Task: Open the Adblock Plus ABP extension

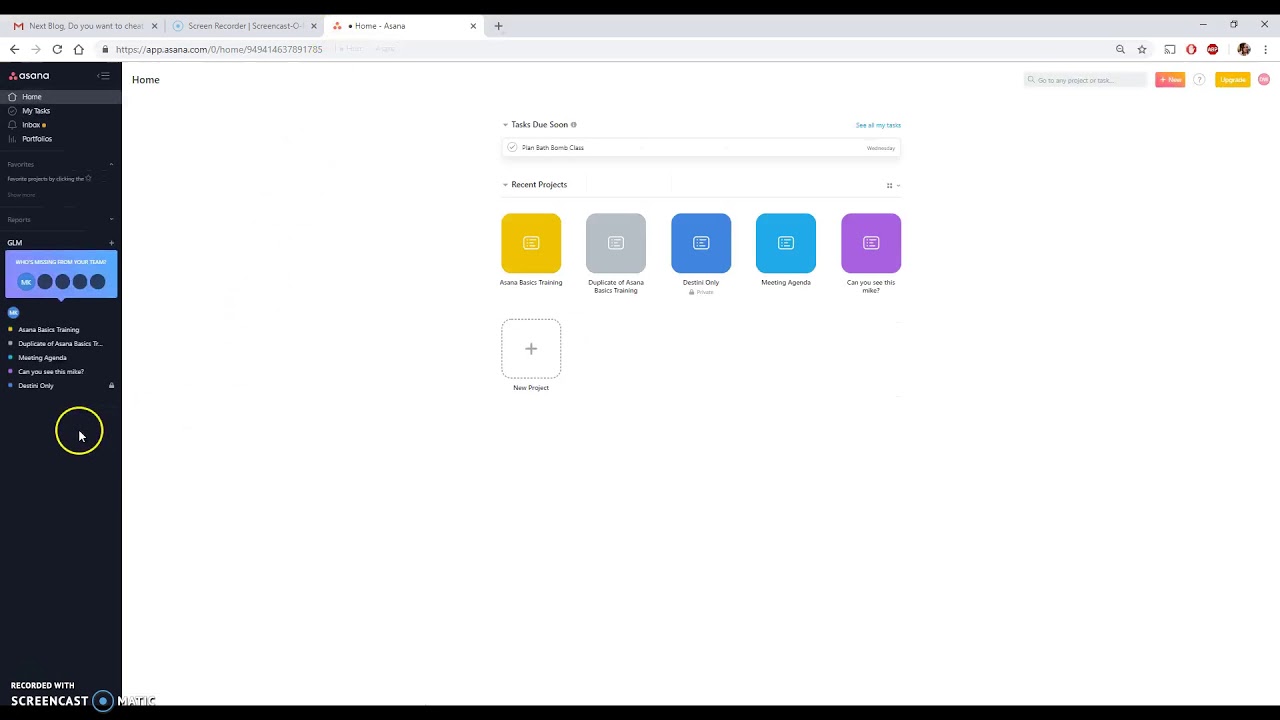Action: click(1213, 49)
